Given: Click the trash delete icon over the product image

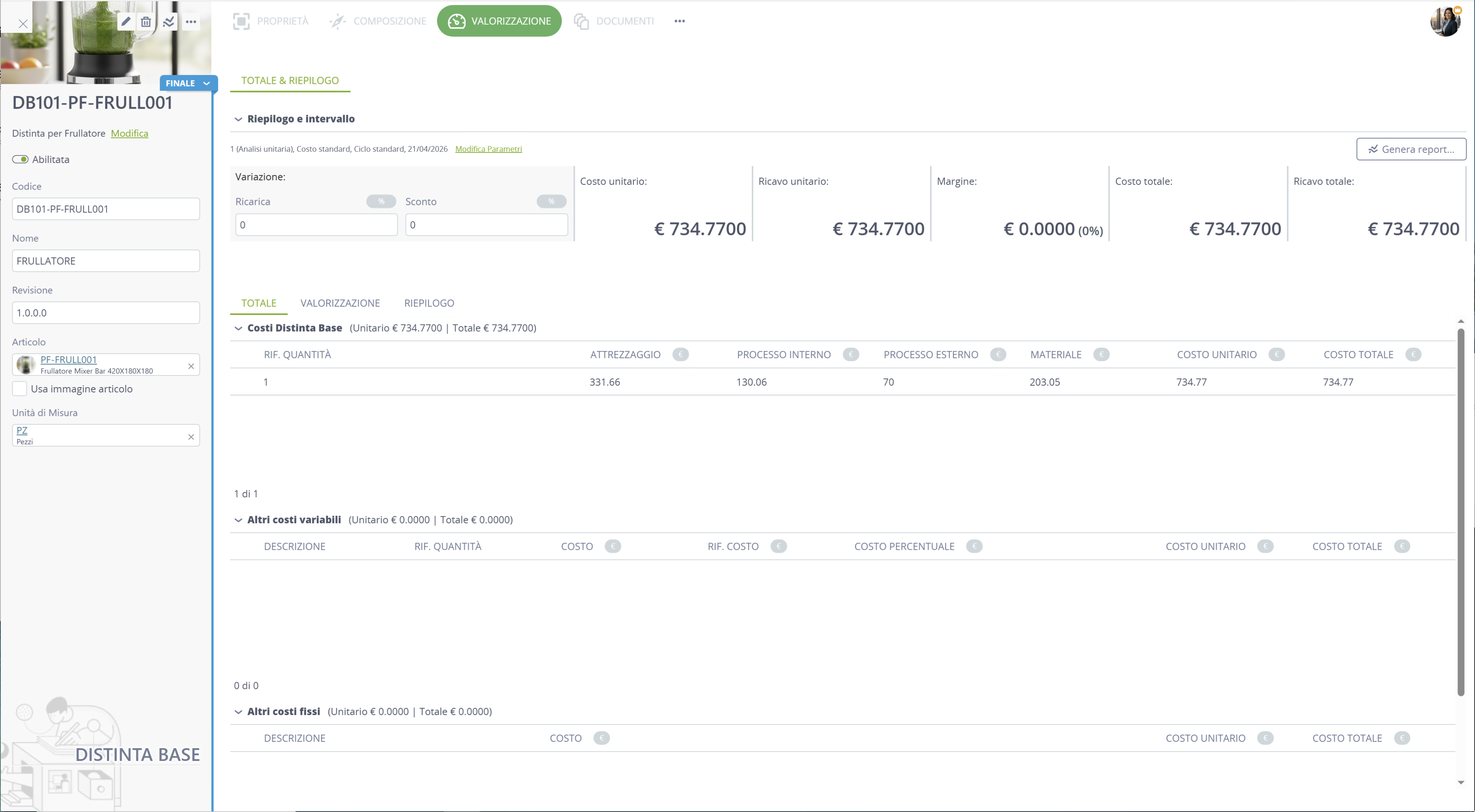Looking at the screenshot, I should tap(146, 22).
